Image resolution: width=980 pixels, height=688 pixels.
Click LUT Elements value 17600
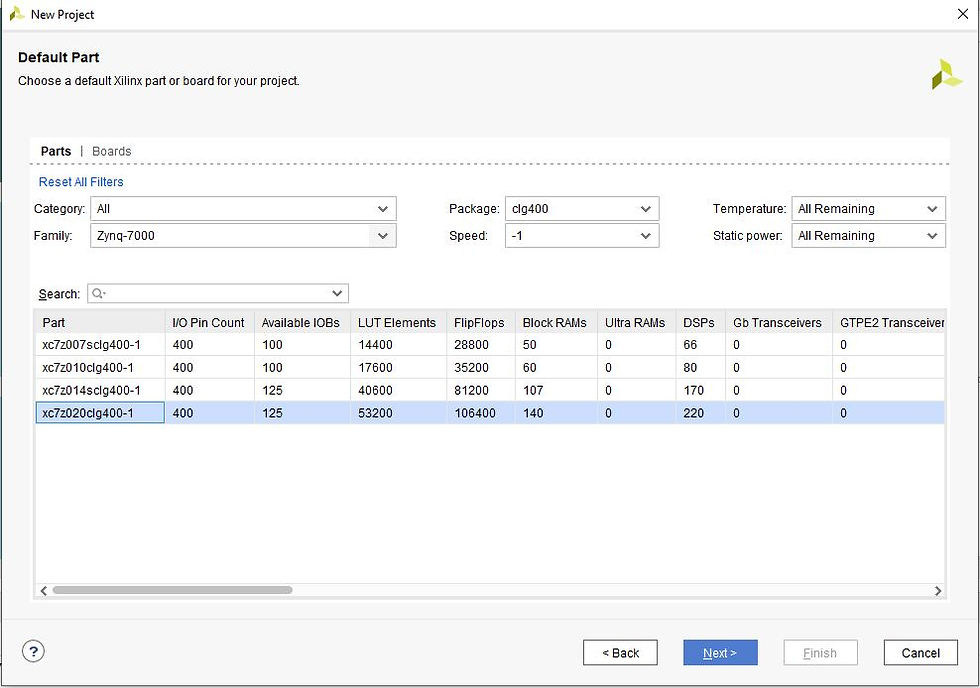[375, 367]
